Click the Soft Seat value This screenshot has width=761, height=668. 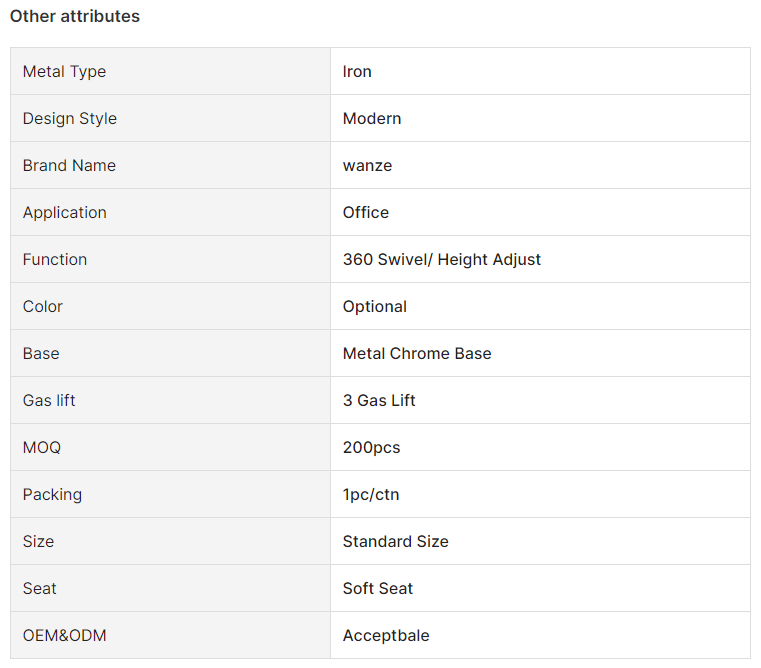pos(378,588)
